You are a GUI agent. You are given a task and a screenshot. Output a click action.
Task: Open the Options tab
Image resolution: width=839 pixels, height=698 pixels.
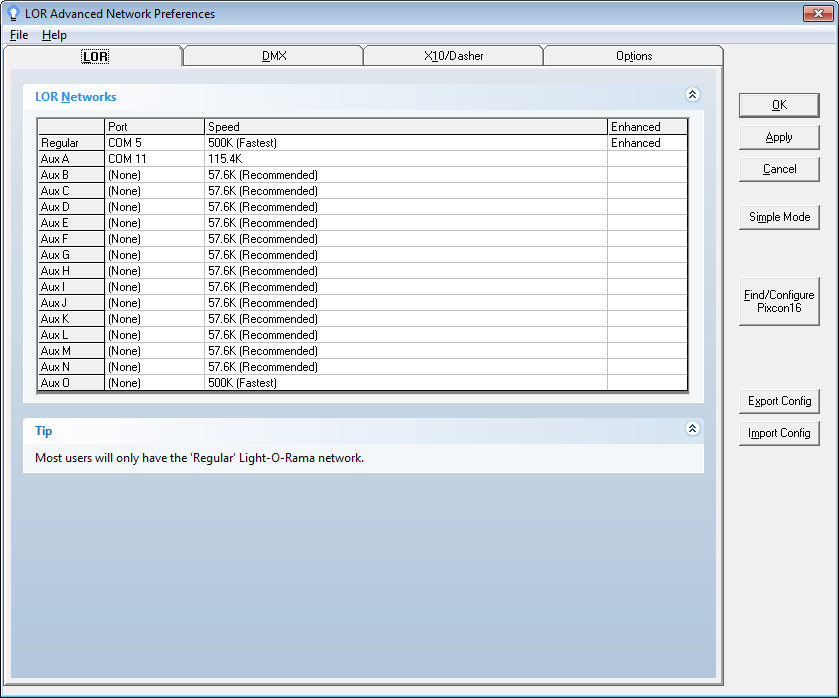(634, 56)
